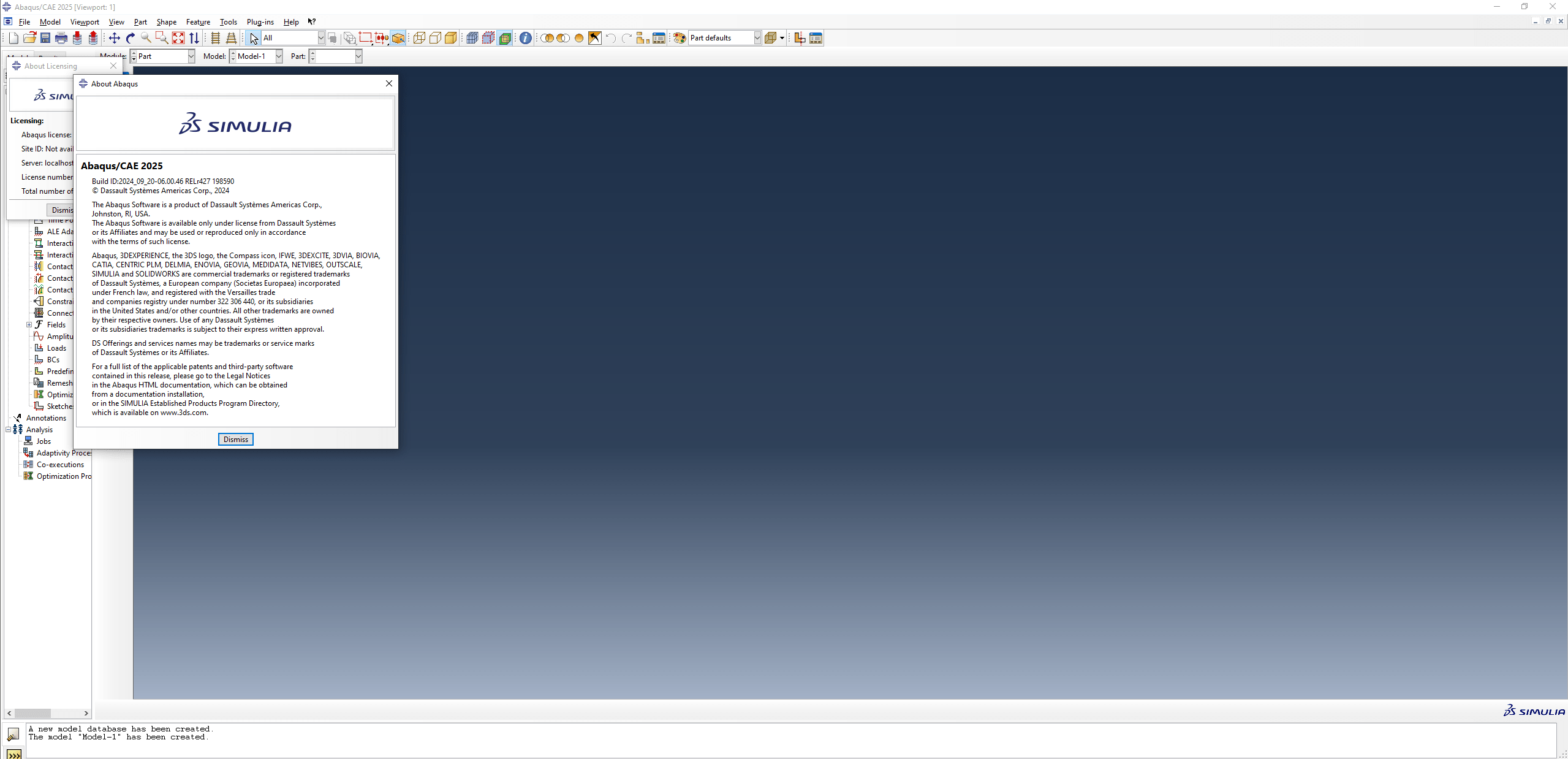Click the Sketches icon in model tree
The height and width of the screenshot is (759, 1568).
[x=39, y=406]
